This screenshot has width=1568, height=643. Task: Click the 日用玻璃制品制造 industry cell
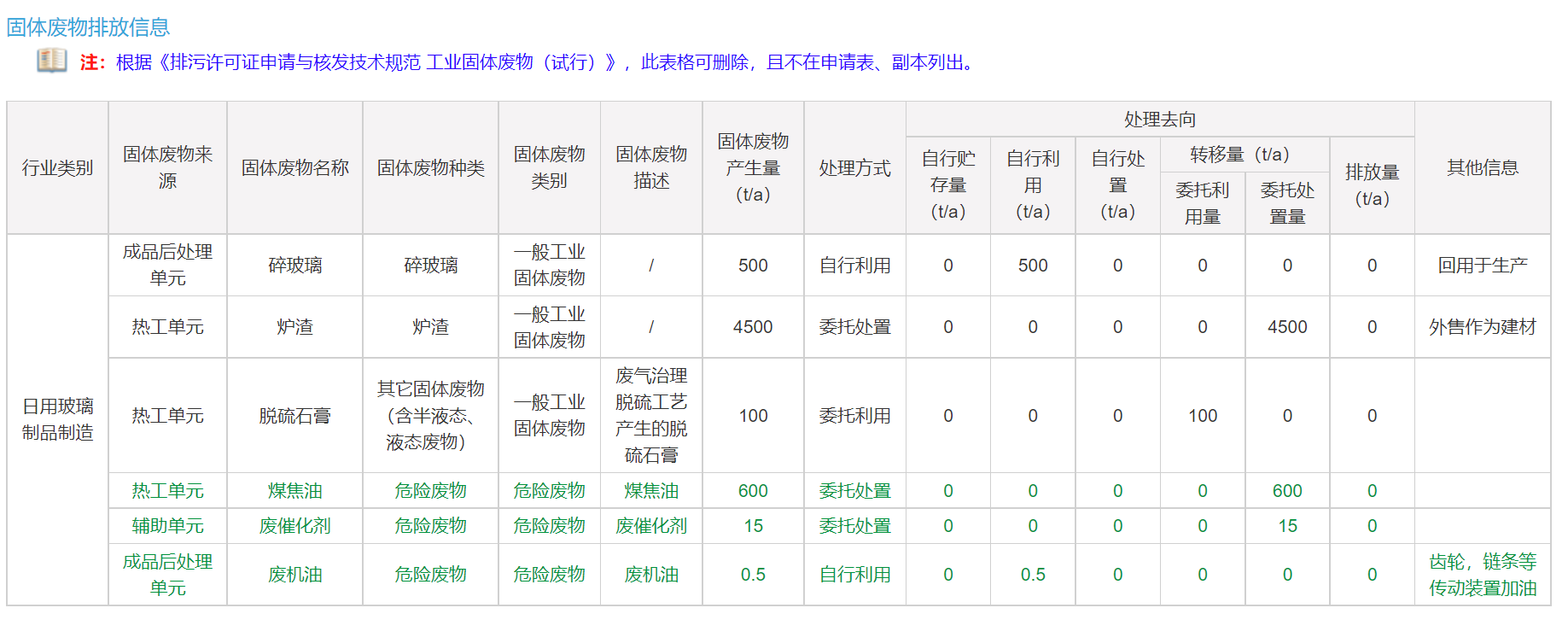[57, 419]
